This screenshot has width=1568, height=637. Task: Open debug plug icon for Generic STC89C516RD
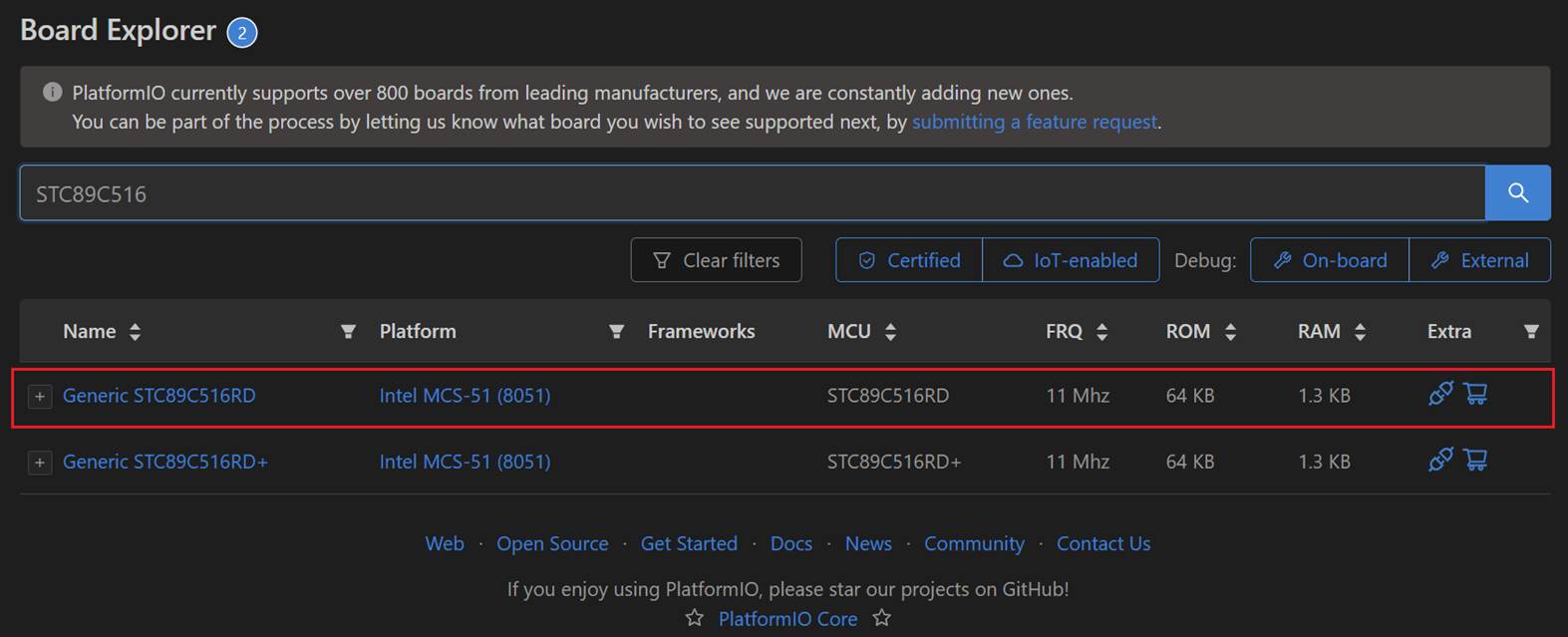pos(1440,394)
